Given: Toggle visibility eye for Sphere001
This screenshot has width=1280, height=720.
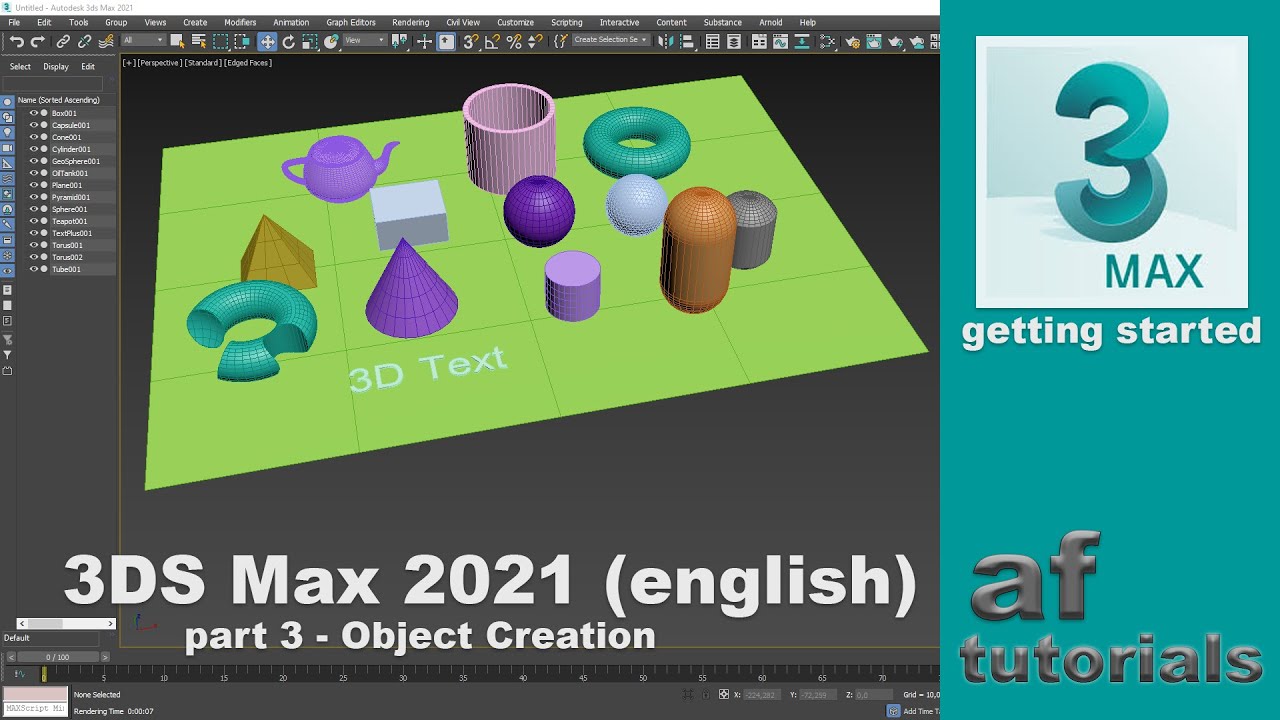Looking at the screenshot, I should click(34, 209).
